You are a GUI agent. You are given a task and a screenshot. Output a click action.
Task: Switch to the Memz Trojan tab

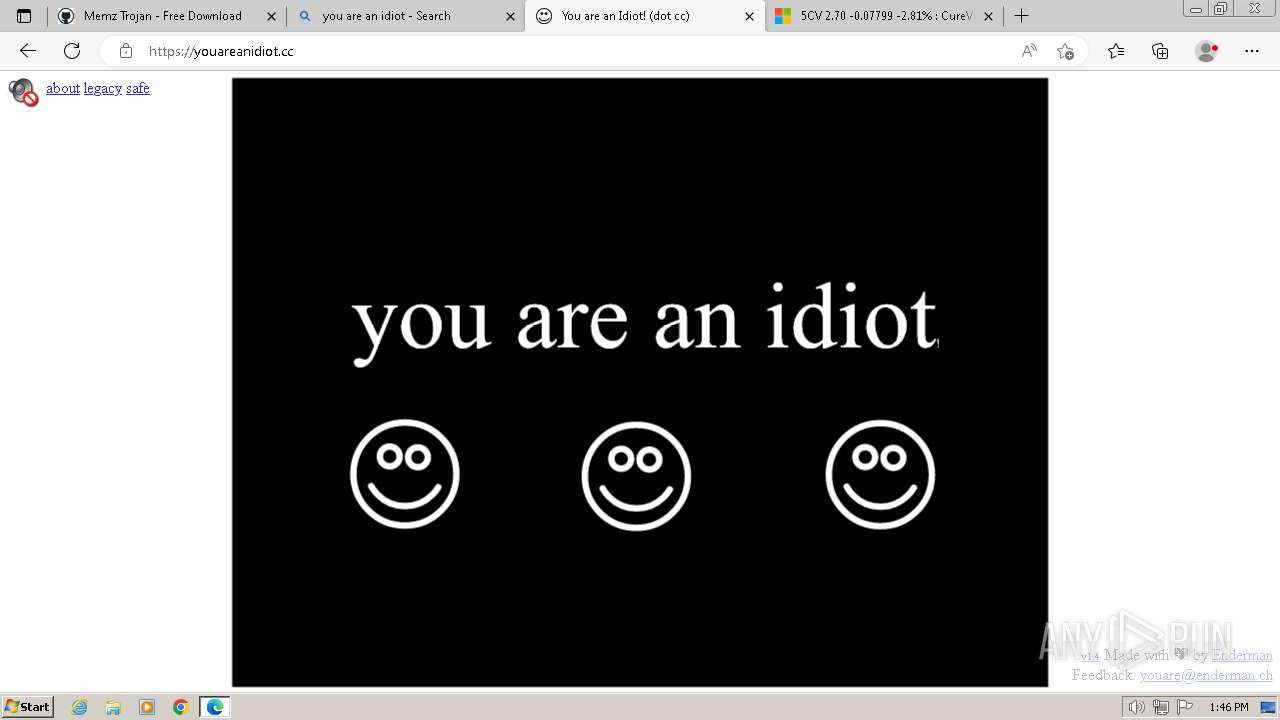[165, 16]
